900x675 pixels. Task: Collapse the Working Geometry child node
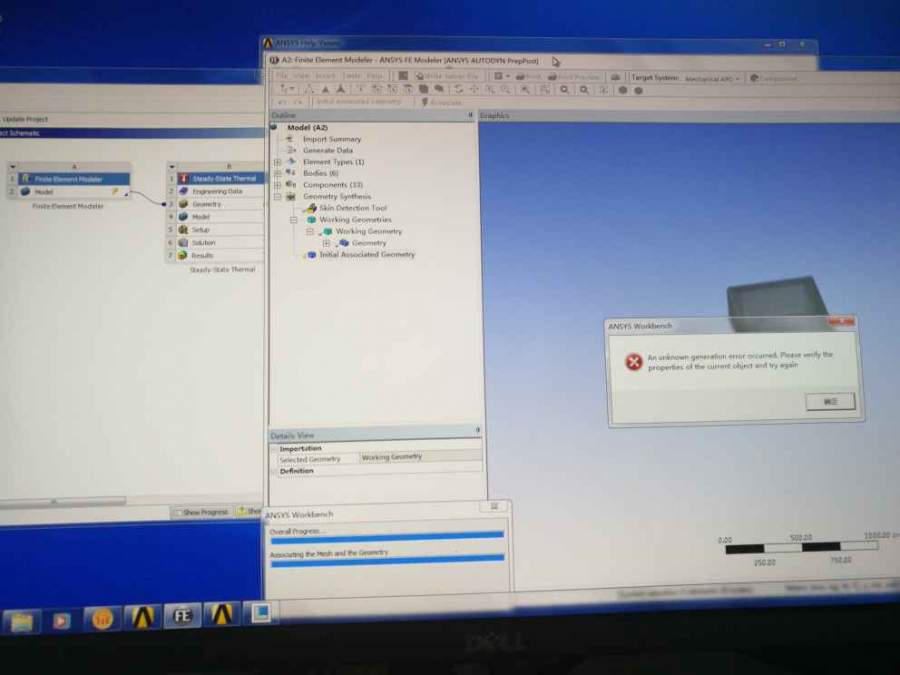click(310, 231)
